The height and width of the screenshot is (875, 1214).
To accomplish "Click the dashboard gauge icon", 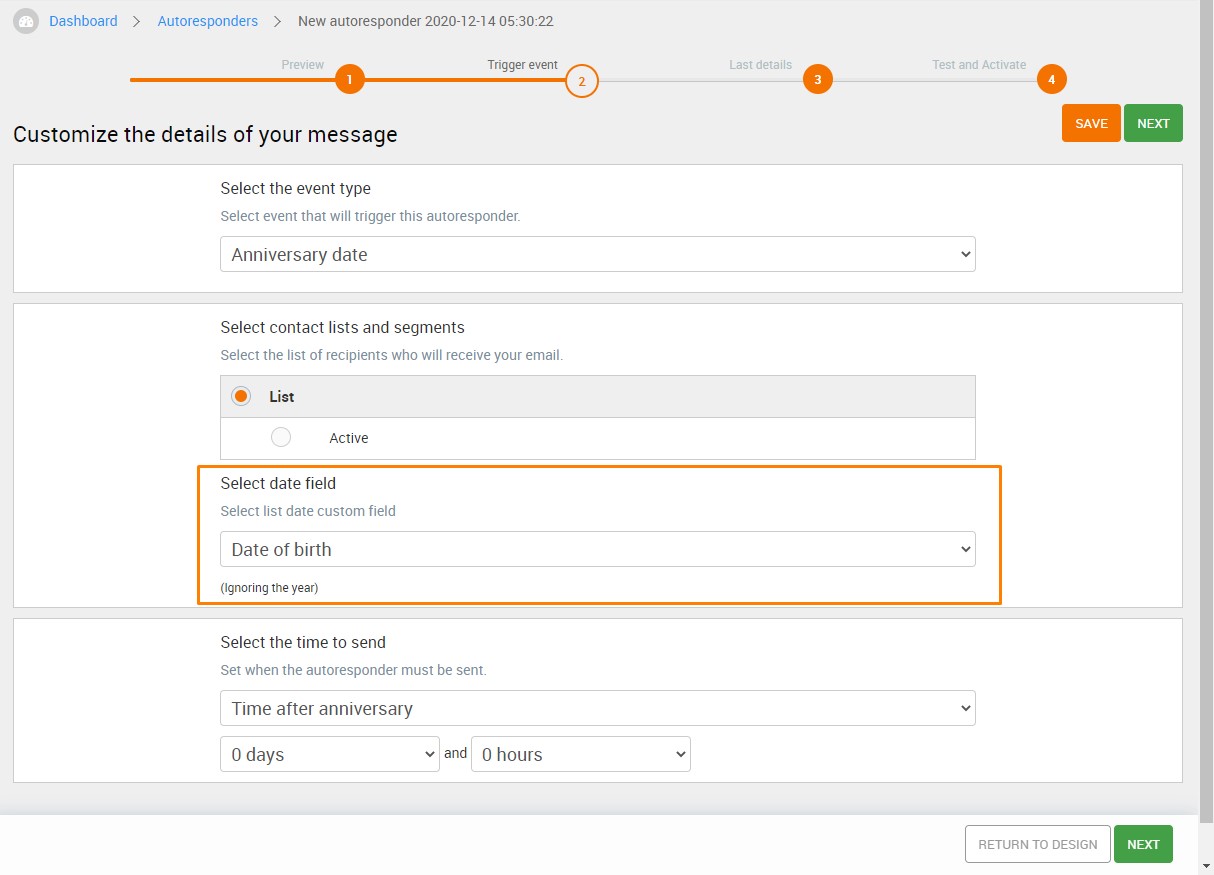I will [x=26, y=21].
